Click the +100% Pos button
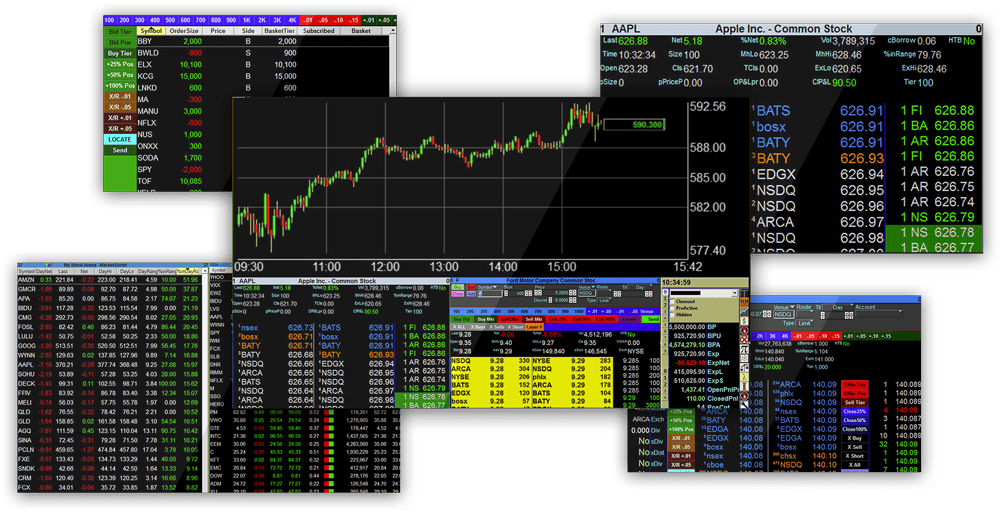 [119, 86]
